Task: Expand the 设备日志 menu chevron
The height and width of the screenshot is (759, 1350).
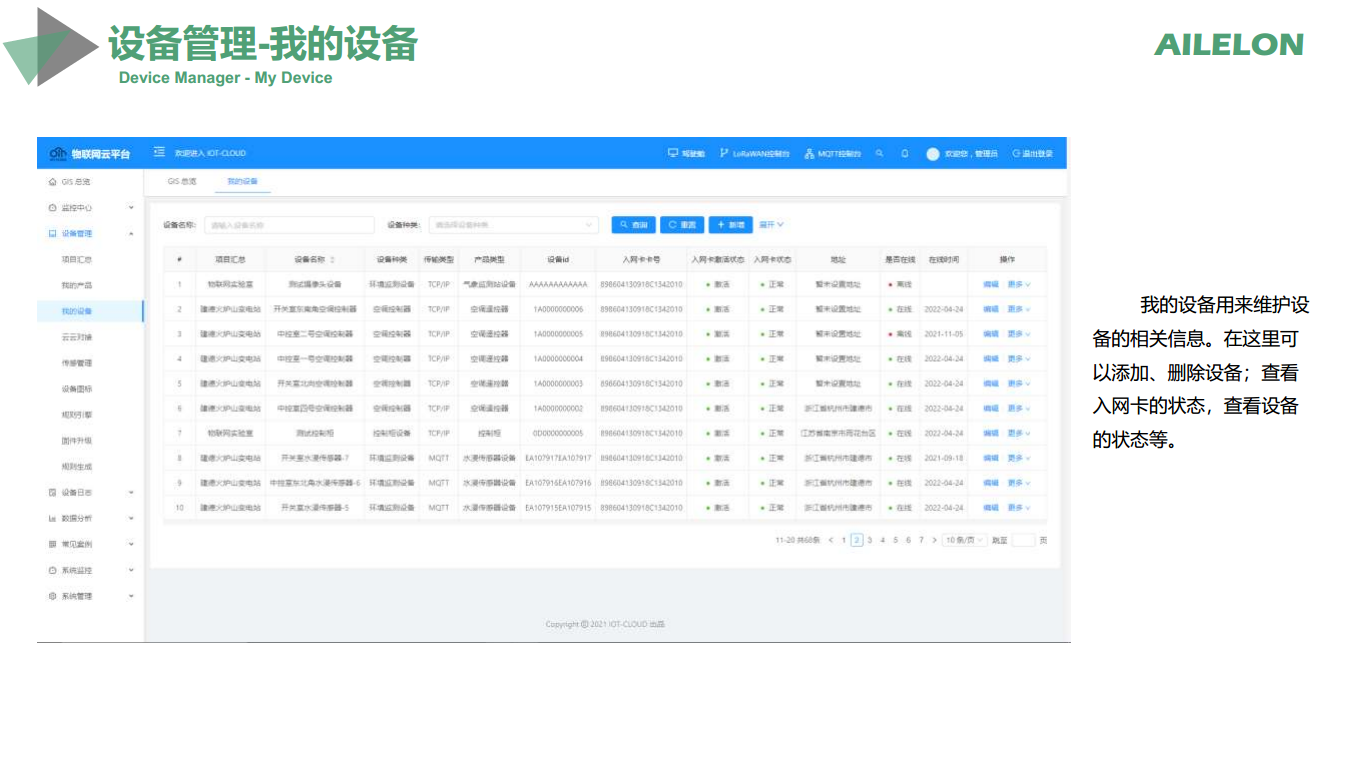Action: [131, 493]
